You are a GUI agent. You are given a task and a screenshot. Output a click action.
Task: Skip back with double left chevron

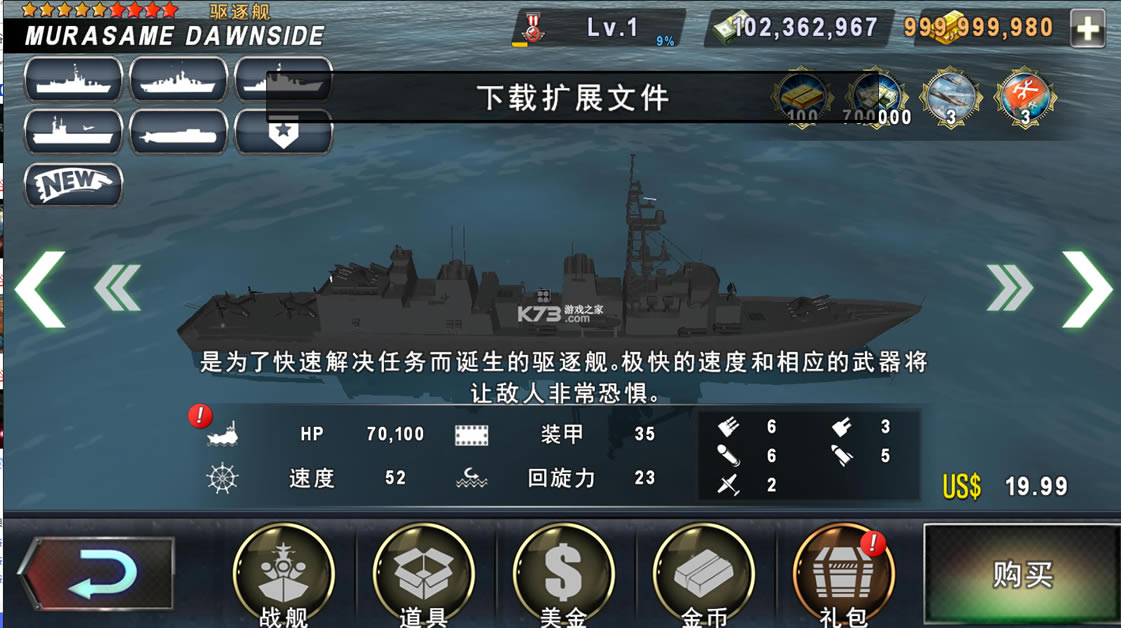click(117, 288)
